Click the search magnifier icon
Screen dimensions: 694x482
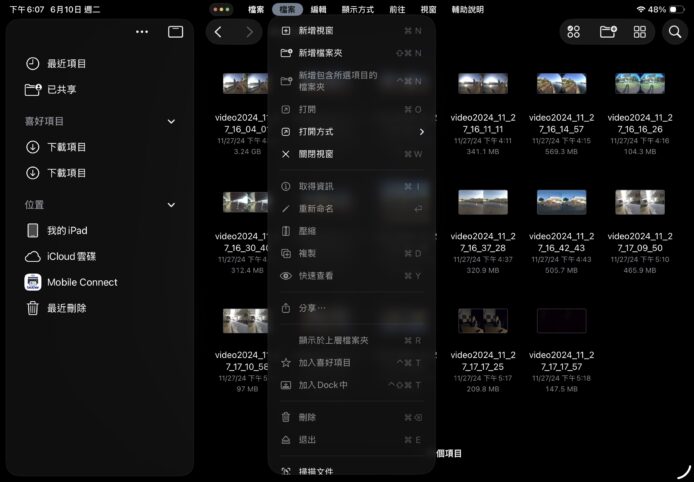point(675,32)
